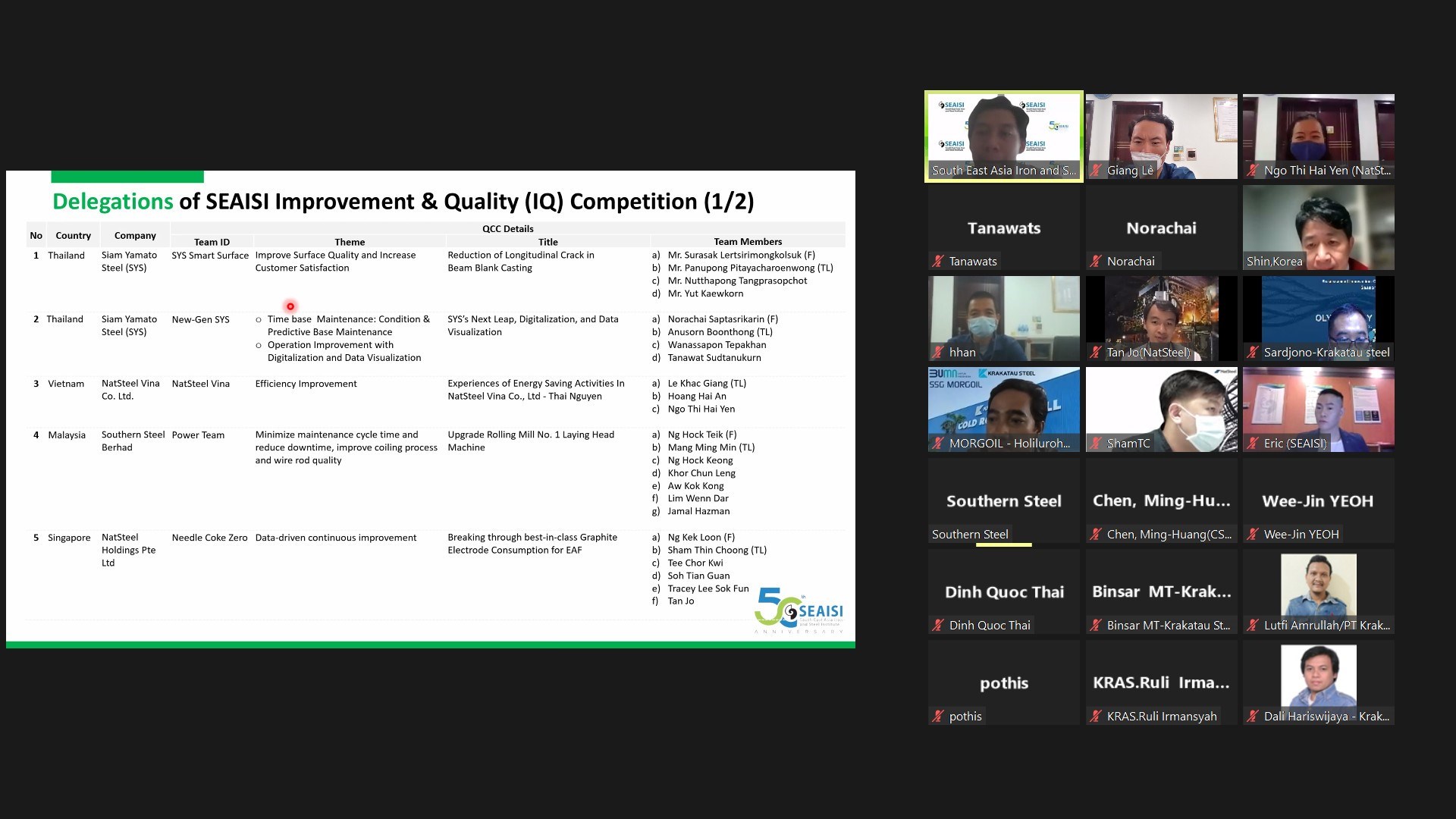Click the 'QCC Details' header in slide
Screen dimensions: 1456x819
(x=508, y=229)
